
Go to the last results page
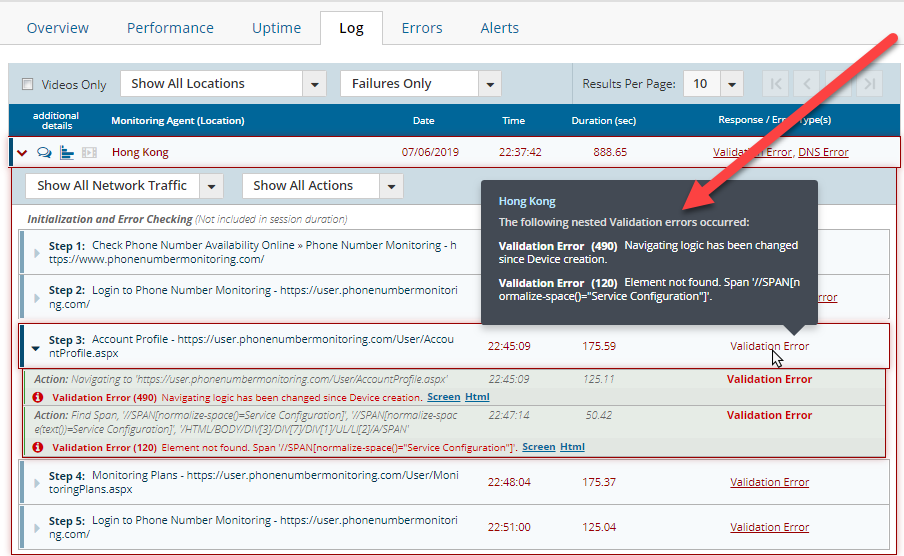click(x=870, y=84)
